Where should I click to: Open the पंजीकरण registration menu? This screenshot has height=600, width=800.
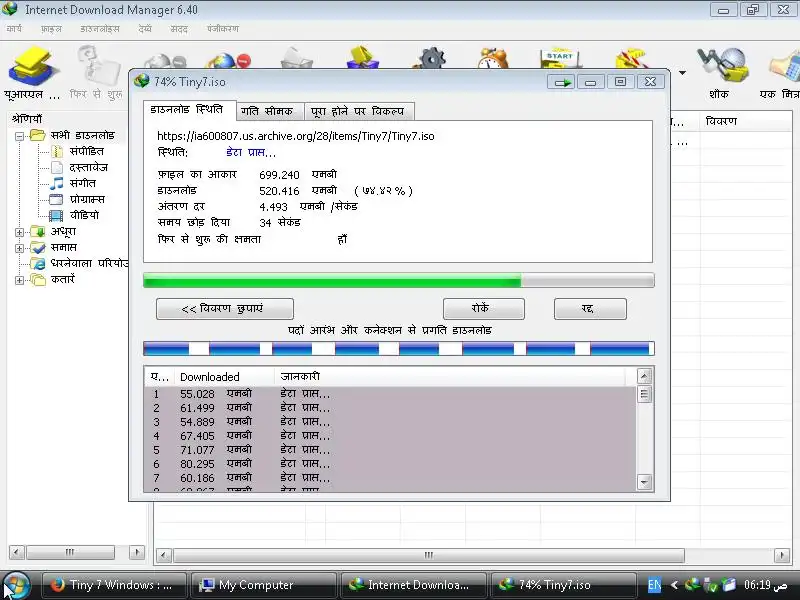223,29
